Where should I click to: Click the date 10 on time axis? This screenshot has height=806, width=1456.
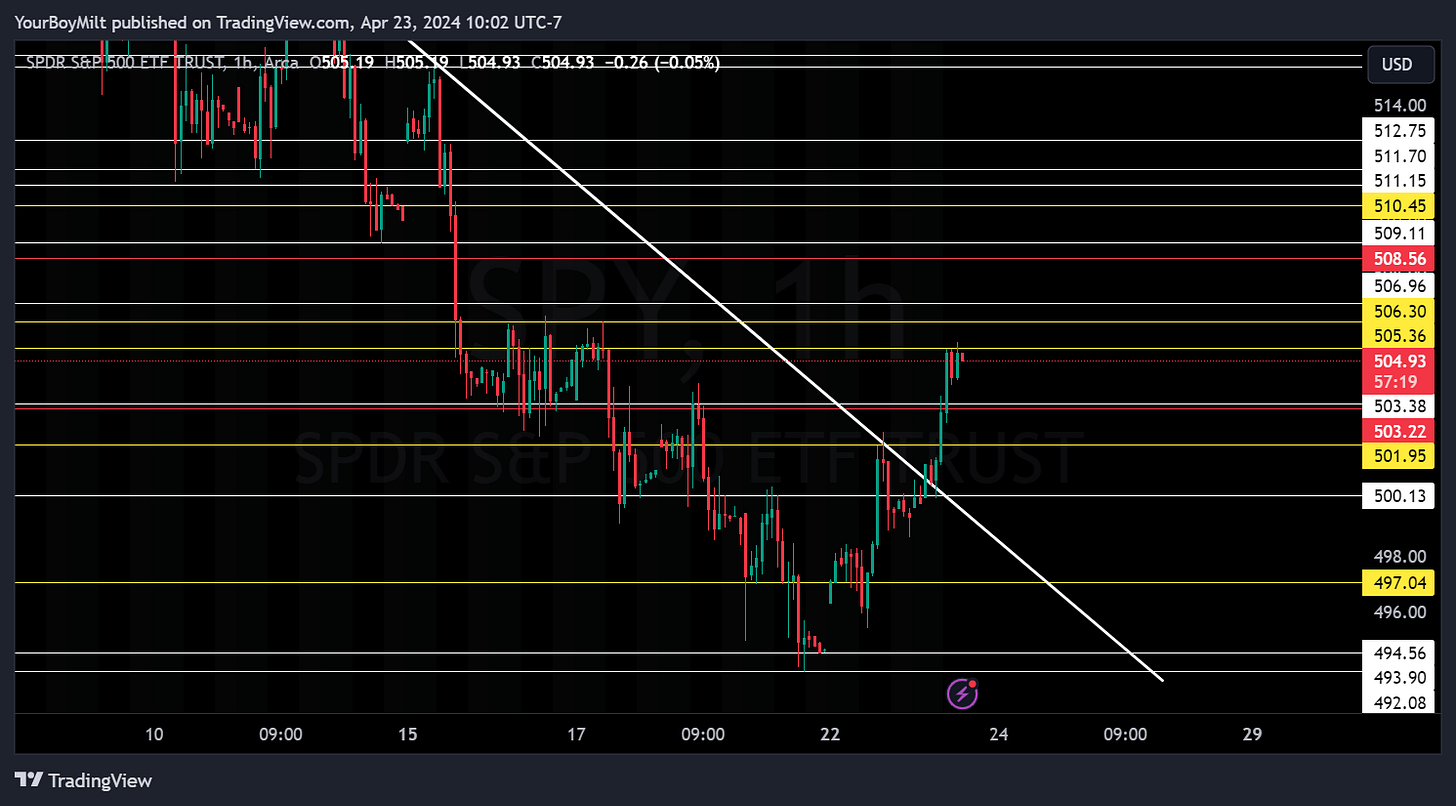[154, 734]
